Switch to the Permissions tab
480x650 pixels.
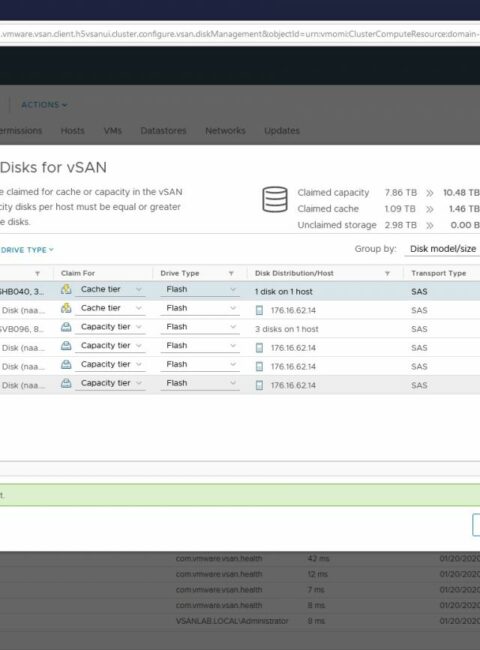pos(21,131)
